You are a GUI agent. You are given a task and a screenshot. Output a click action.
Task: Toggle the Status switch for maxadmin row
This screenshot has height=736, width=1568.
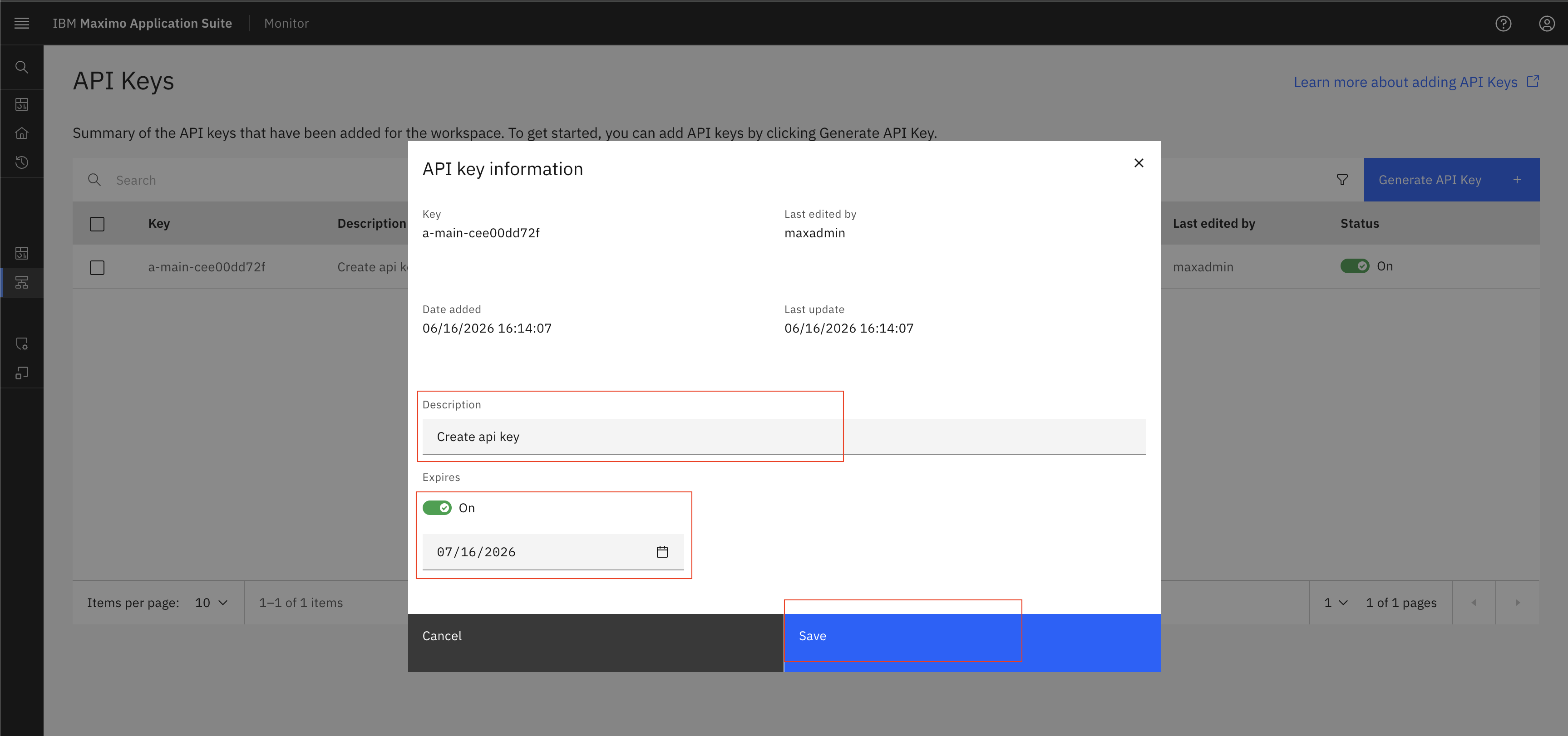coord(1354,266)
